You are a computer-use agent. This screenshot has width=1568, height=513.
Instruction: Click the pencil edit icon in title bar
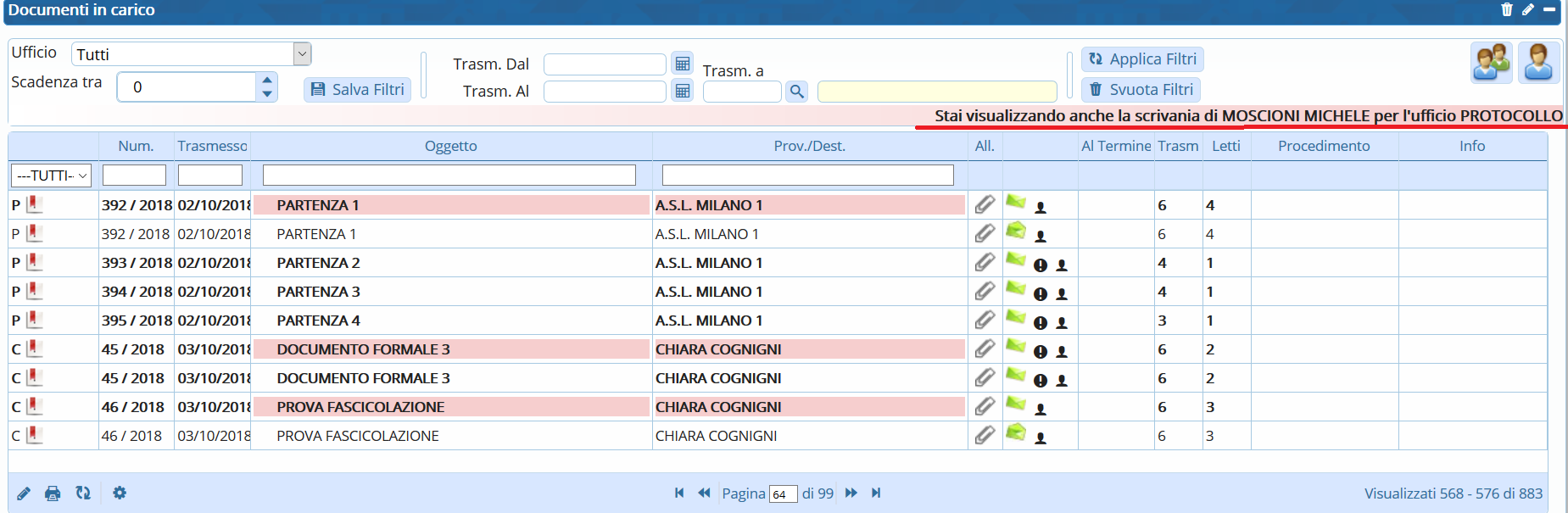click(x=1527, y=10)
